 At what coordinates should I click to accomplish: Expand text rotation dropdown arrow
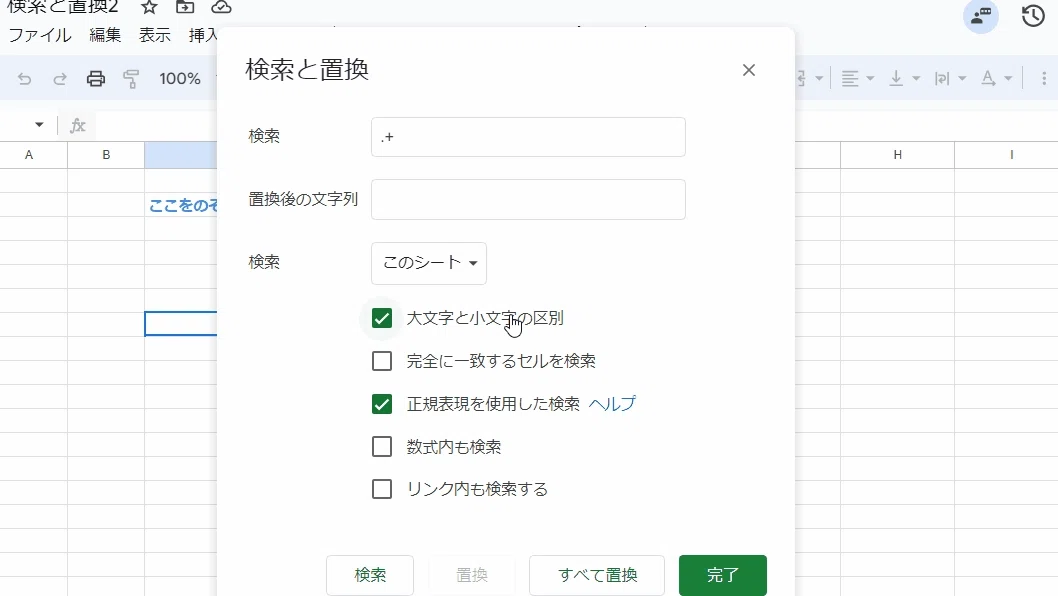point(1008,79)
